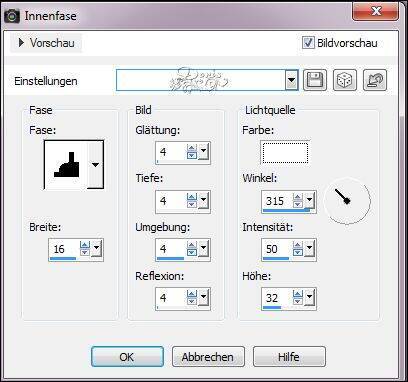Open the Höhe slider dropdown arrow
The height and width of the screenshot is (382, 408).
tap(309, 297)
